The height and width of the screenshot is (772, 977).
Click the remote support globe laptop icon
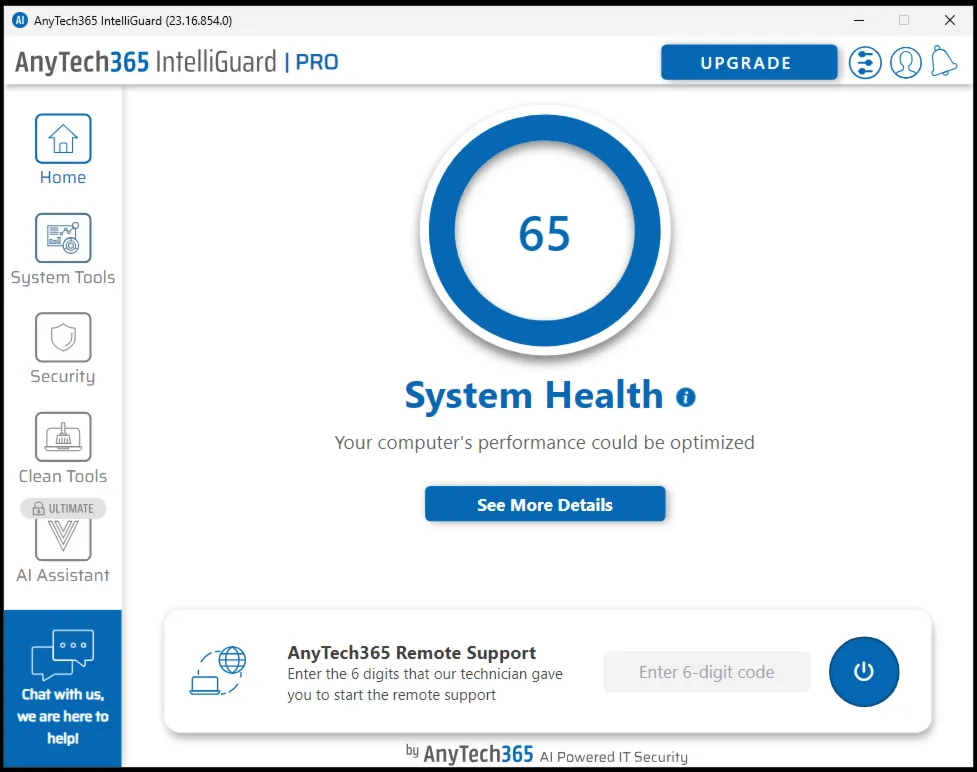click(218, 671)
